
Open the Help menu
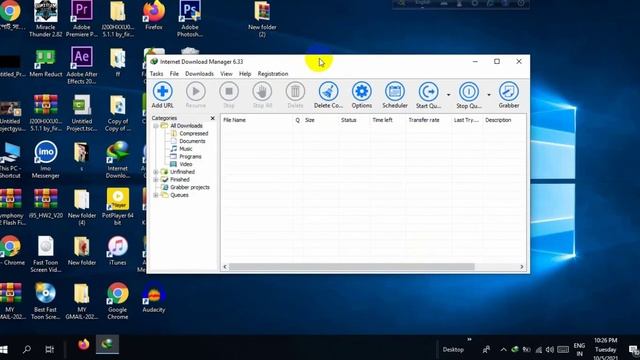click(245, 74)
